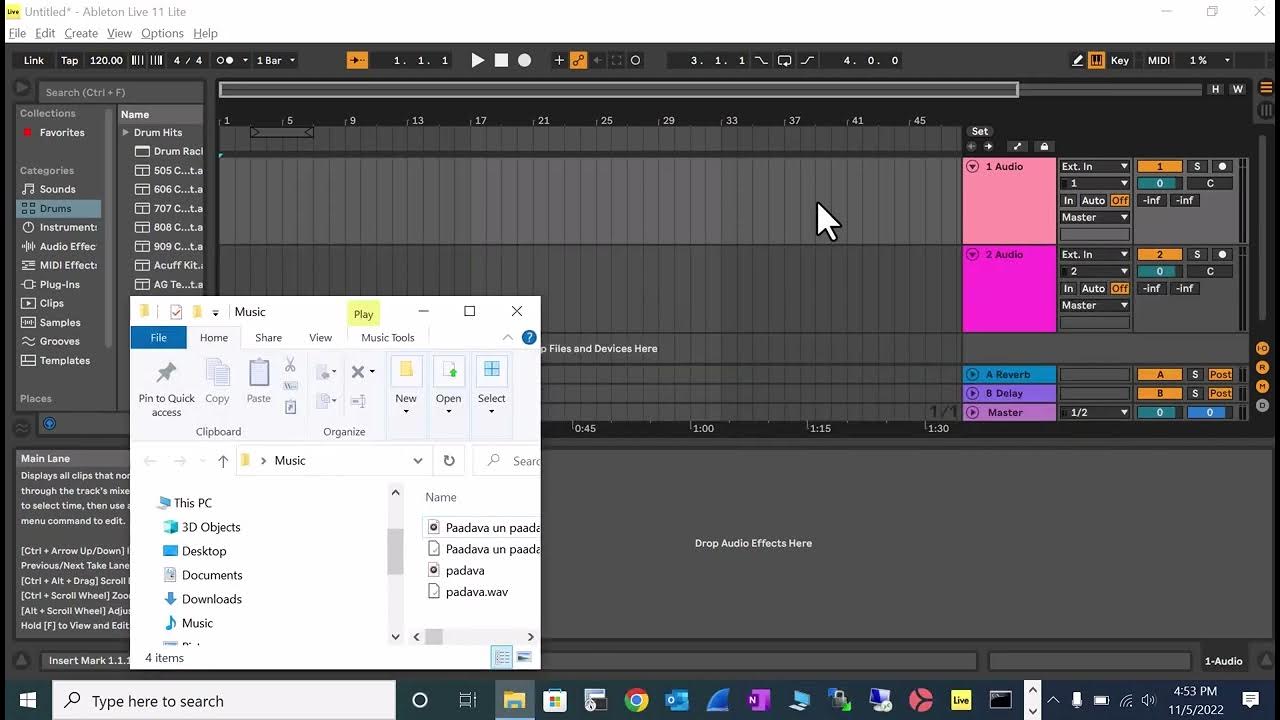Viewport: 1280px width, 720px height.
Task: Click the MIDI Arrangement Overdub plus icon
Action: pyautogui.click(x=559, y=60)
